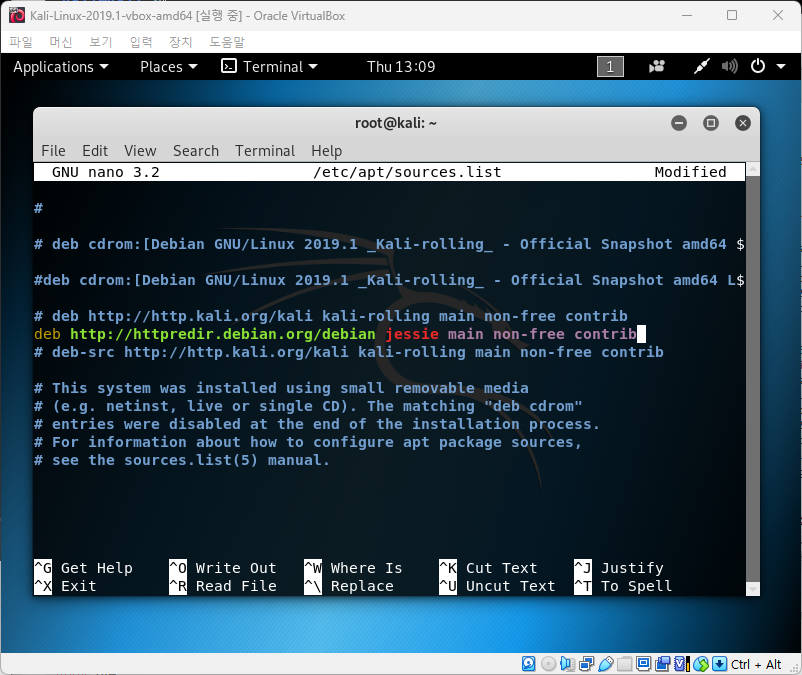Open VirtualBox 머신 menu

(x=61, y=42)
